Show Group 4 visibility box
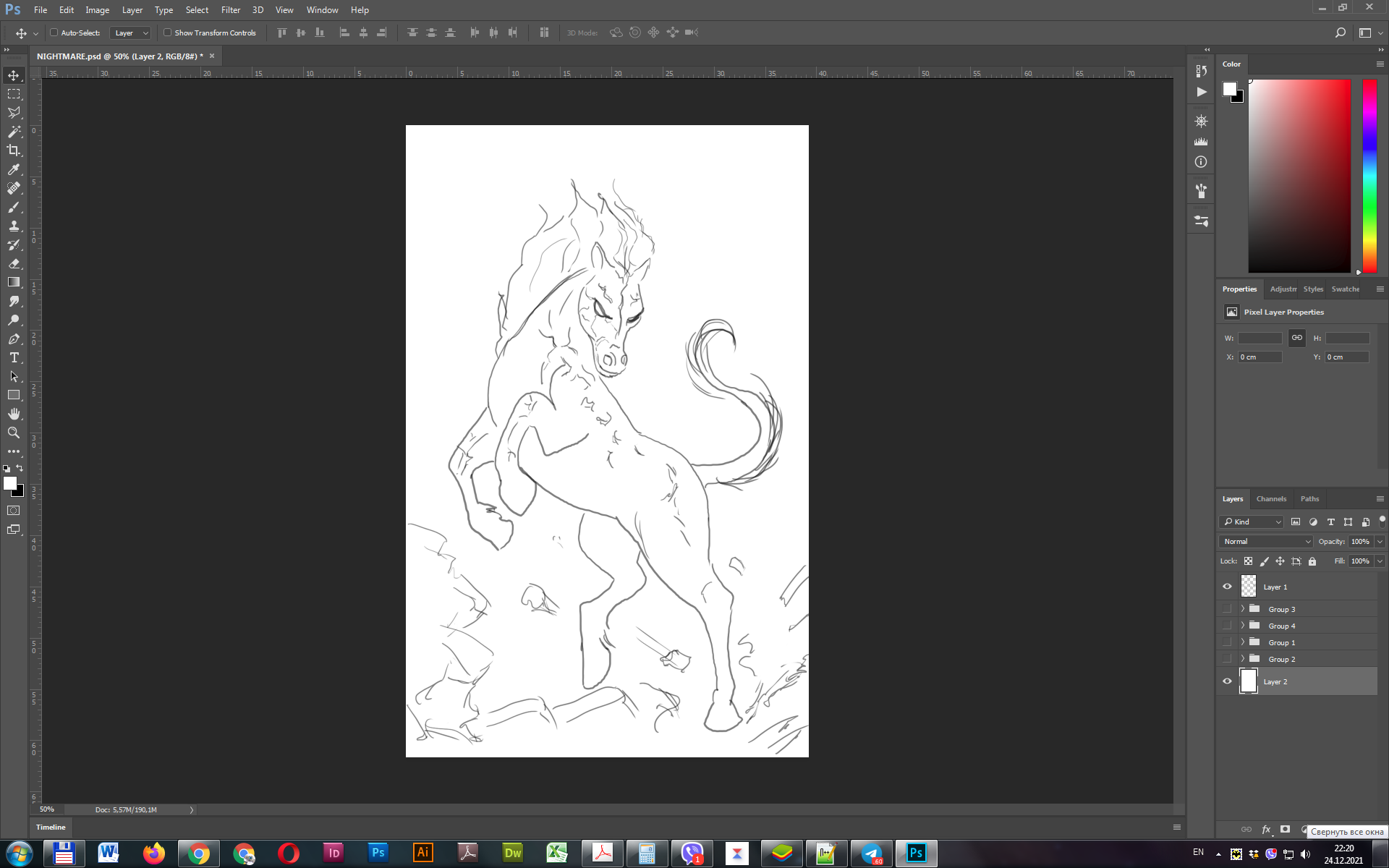1389x868 pixels. point(1227,626)
